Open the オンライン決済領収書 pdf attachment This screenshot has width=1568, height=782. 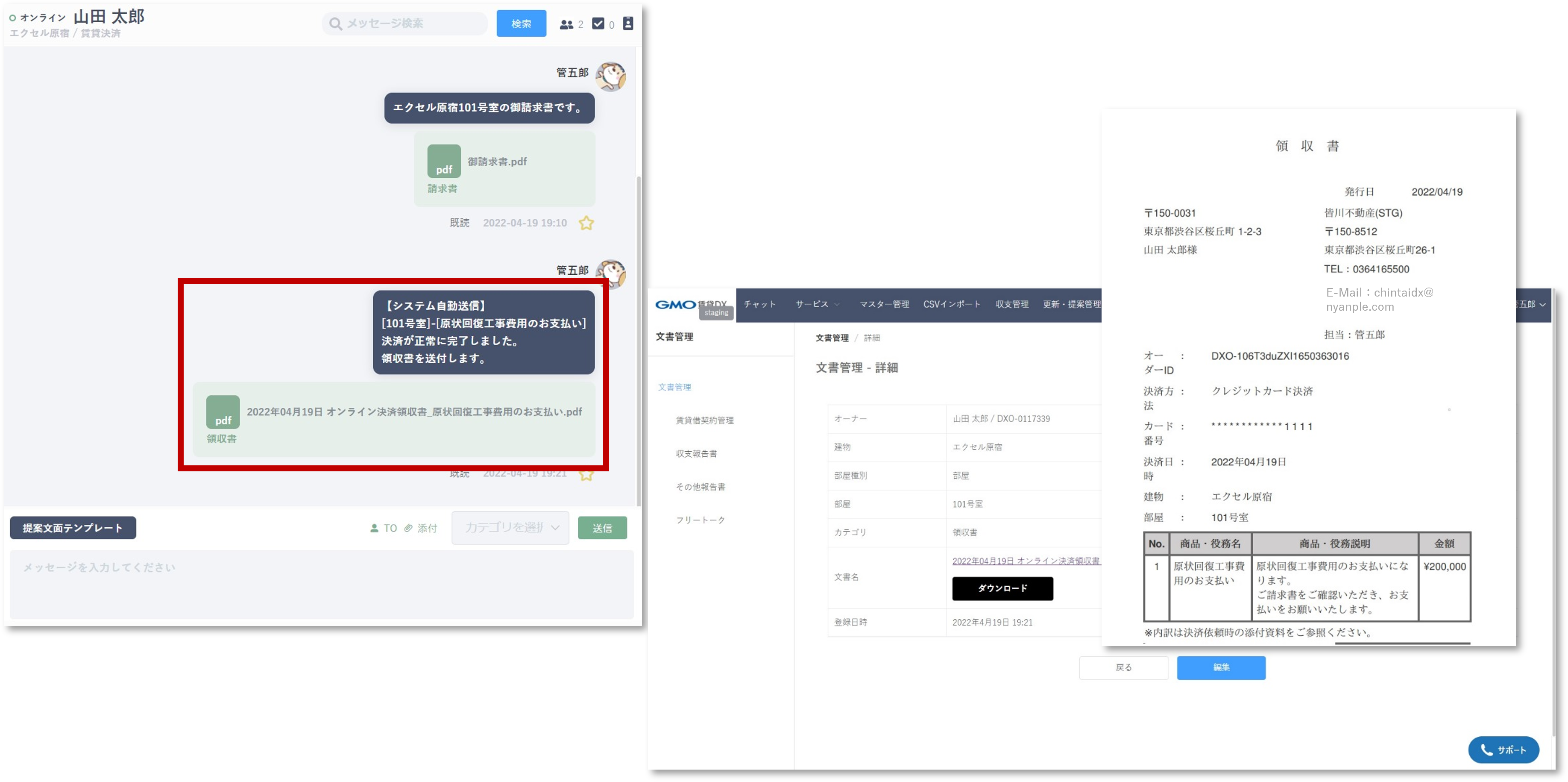(x=223, y=412)
